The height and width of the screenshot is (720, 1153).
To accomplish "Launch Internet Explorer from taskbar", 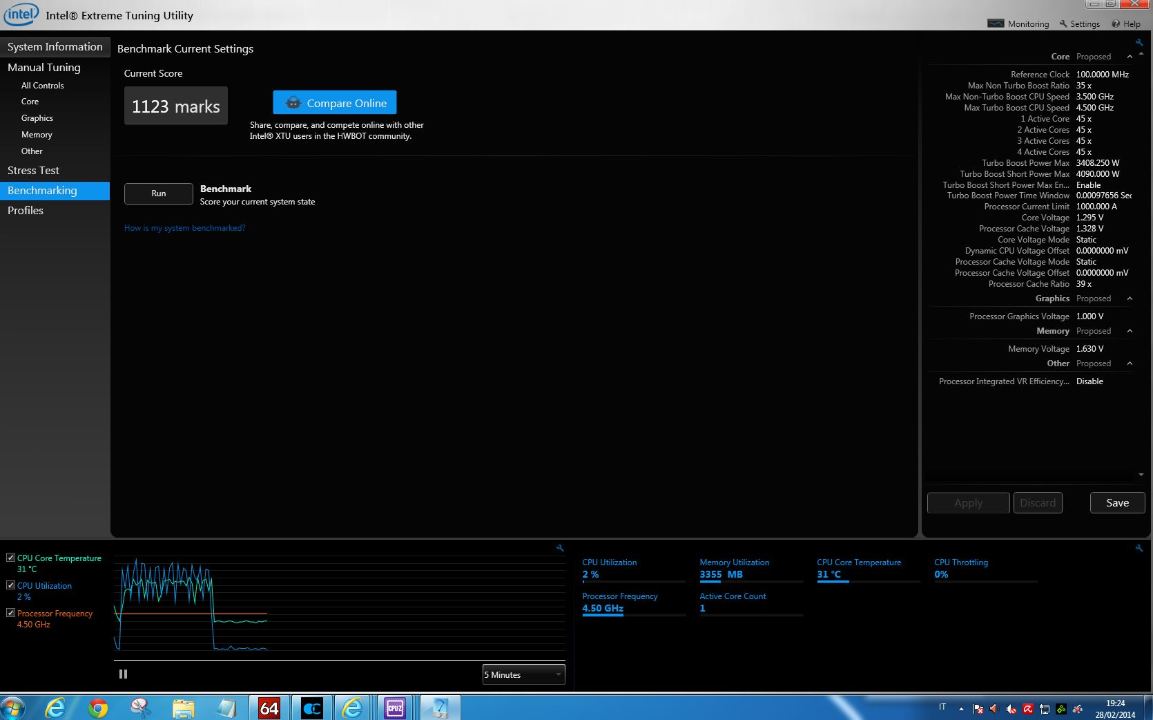I will tap(55, 708).
